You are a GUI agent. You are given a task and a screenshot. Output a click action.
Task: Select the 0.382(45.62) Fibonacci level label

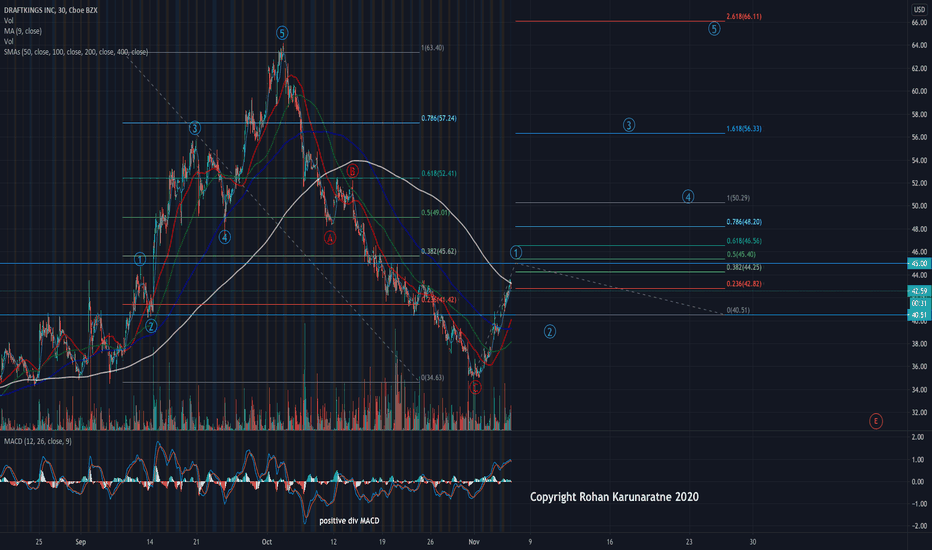439,252
